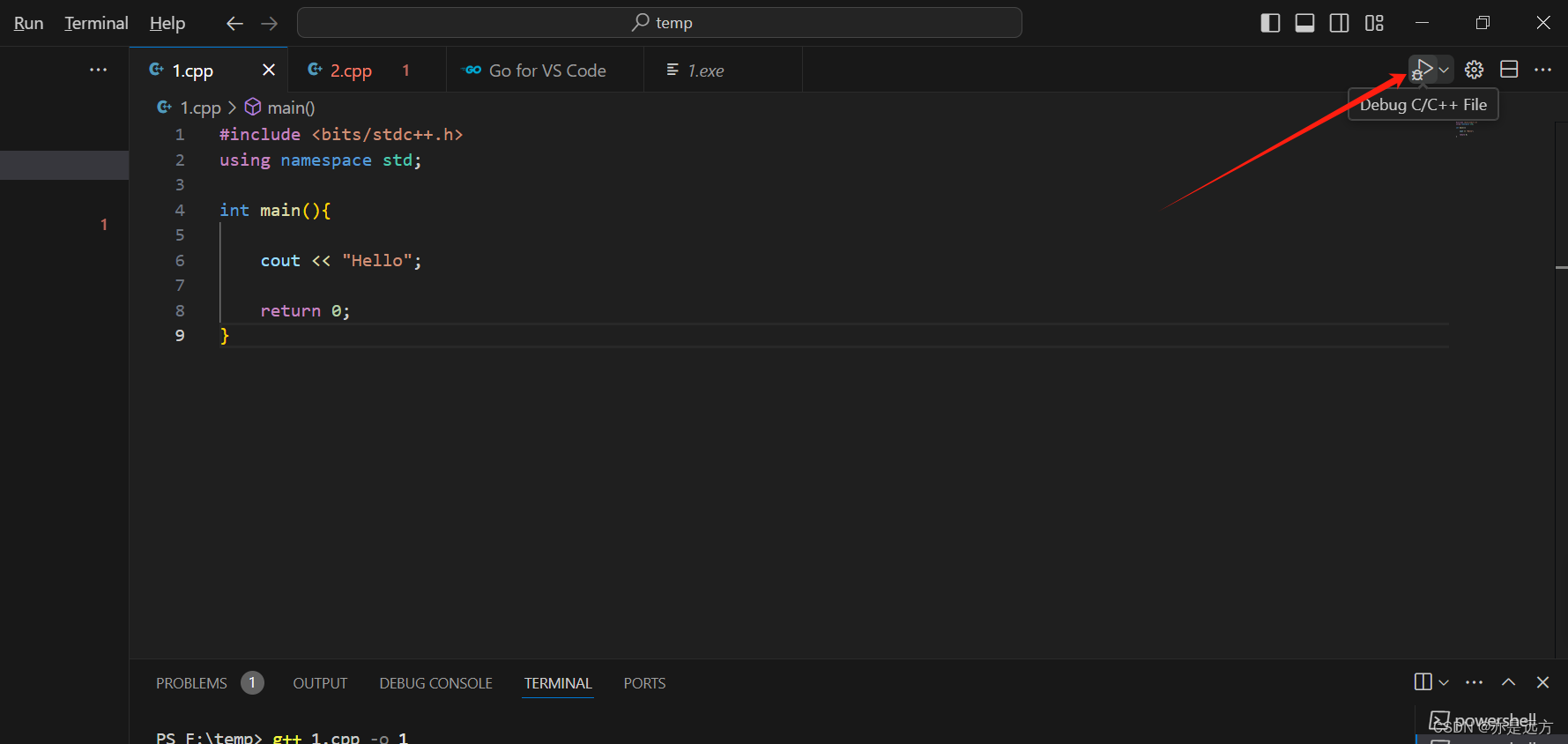The height and width of the screenshot is (744, 1568).
Task: Open Customize Layout icon
Action: tap(1374, 23)
